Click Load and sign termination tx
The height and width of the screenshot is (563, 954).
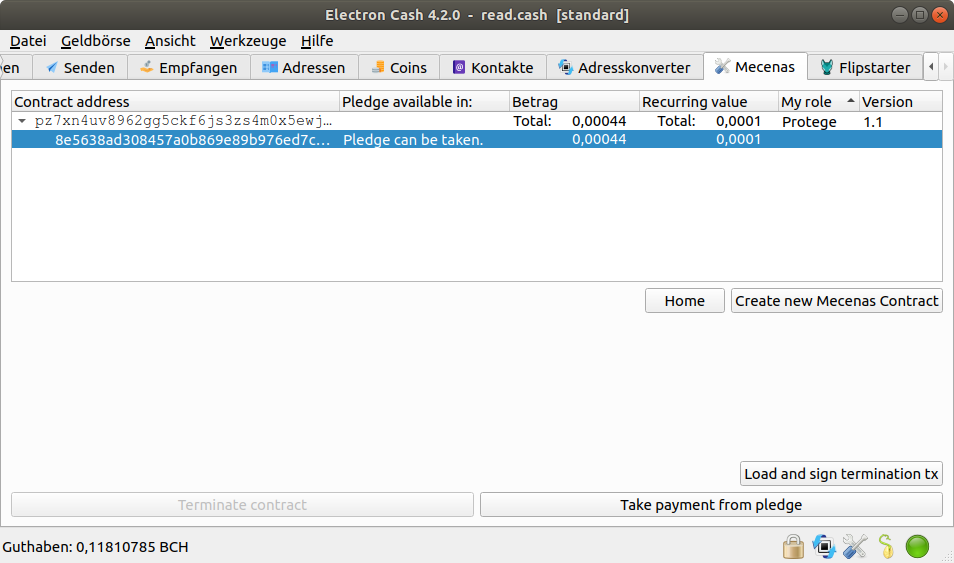(841, 474)
